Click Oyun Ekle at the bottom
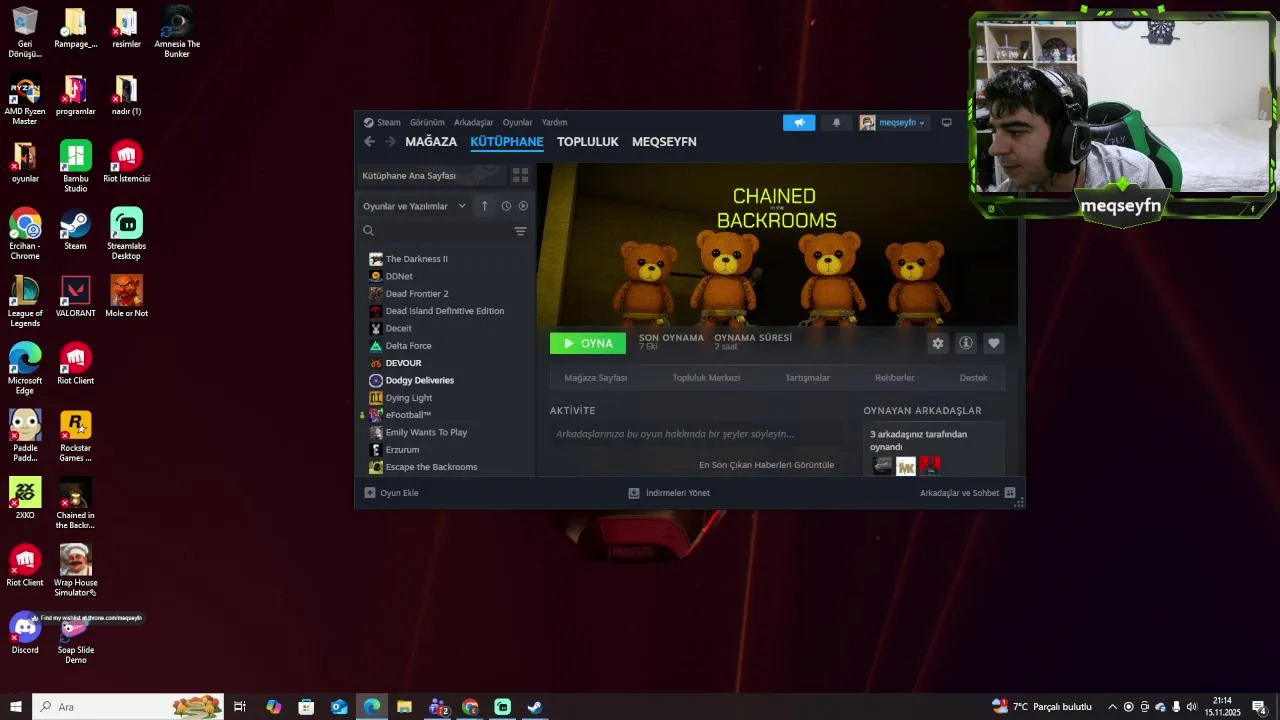 point(391,493)
